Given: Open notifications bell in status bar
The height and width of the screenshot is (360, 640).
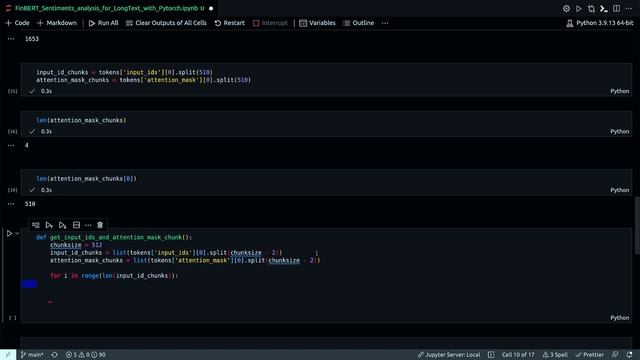Looking at the screenshot, I should 629,355.
